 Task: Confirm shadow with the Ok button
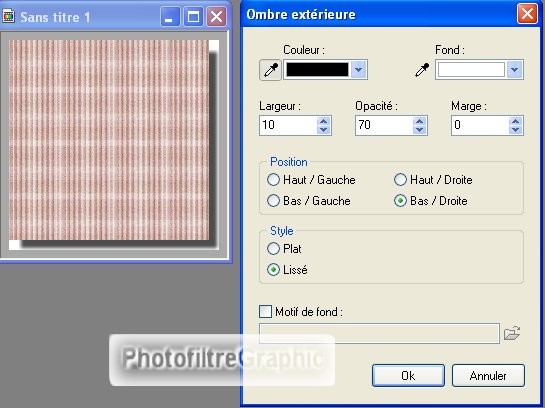coord(408,375)
